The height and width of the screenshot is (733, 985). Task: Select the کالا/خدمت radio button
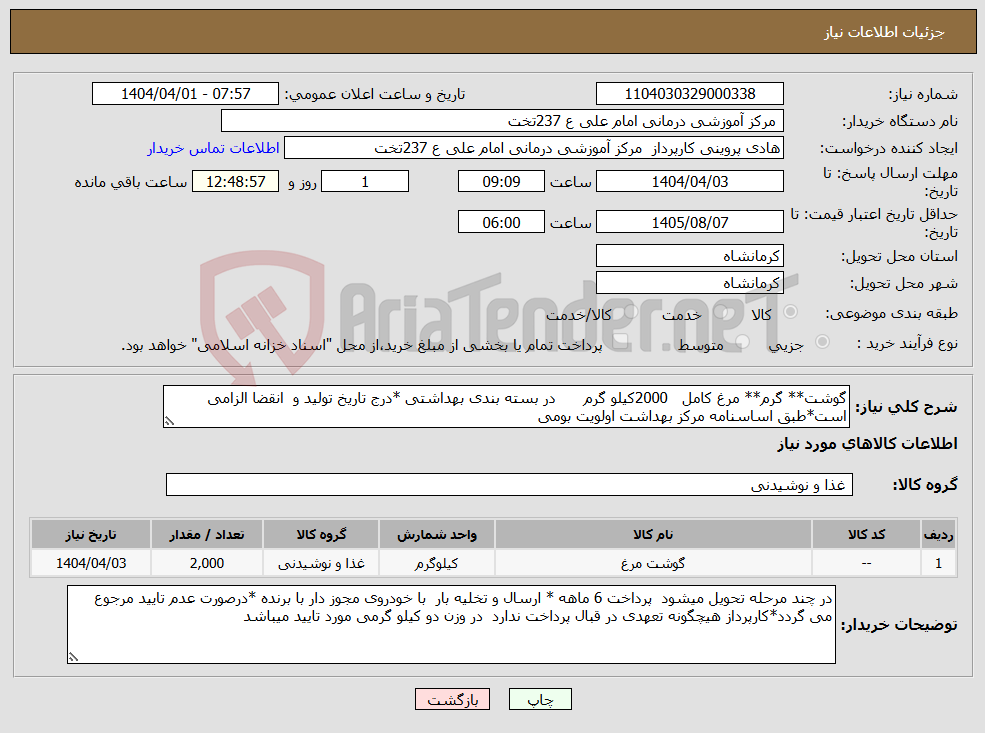point(631,312)
